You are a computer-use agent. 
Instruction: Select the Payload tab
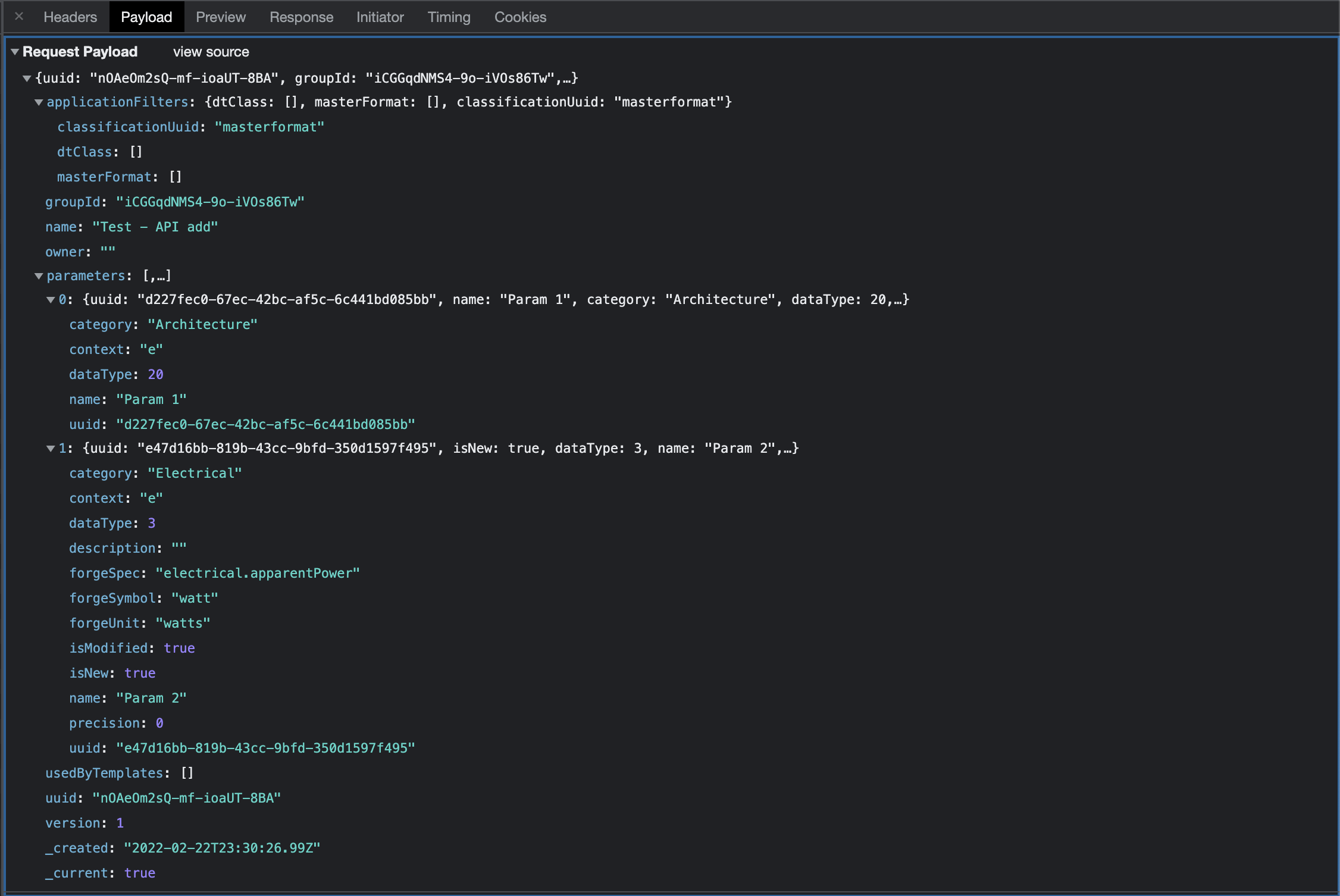point(146,17)
